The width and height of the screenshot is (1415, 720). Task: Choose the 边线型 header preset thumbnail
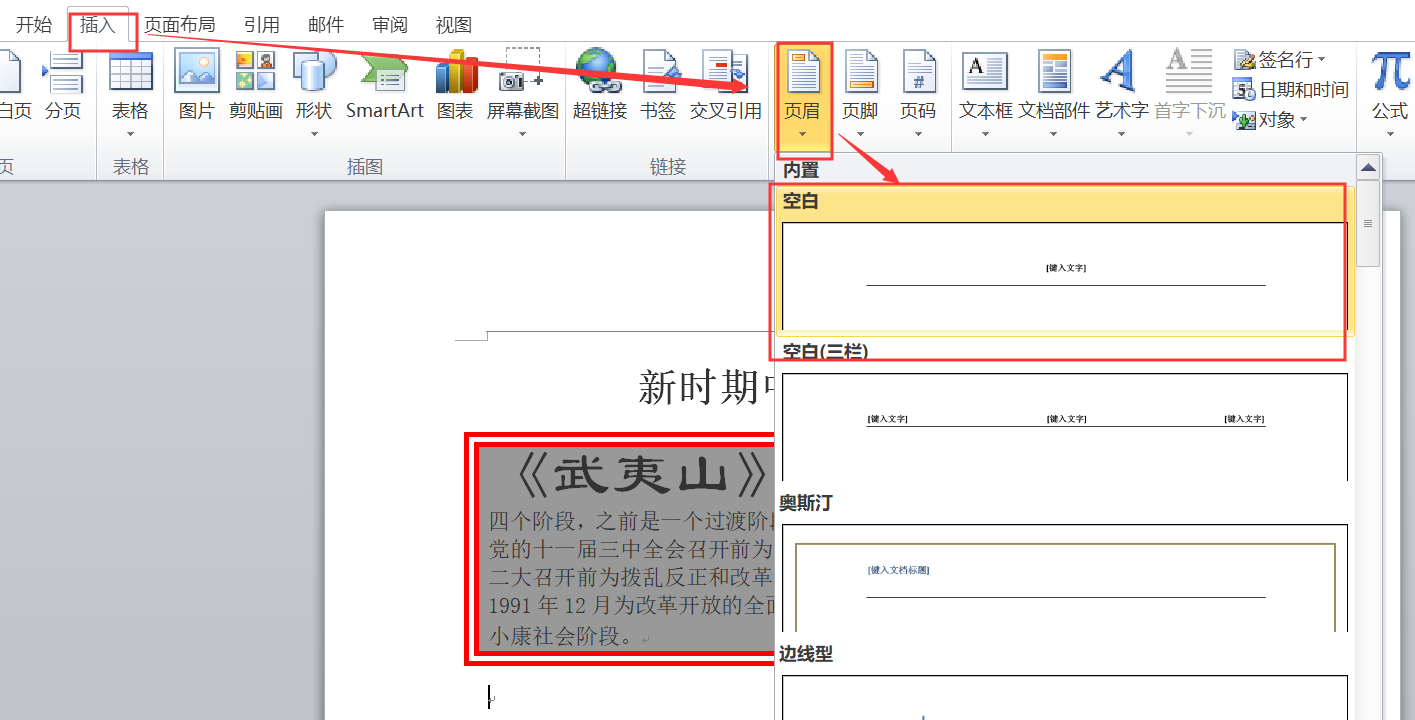tap(1064, 698)
